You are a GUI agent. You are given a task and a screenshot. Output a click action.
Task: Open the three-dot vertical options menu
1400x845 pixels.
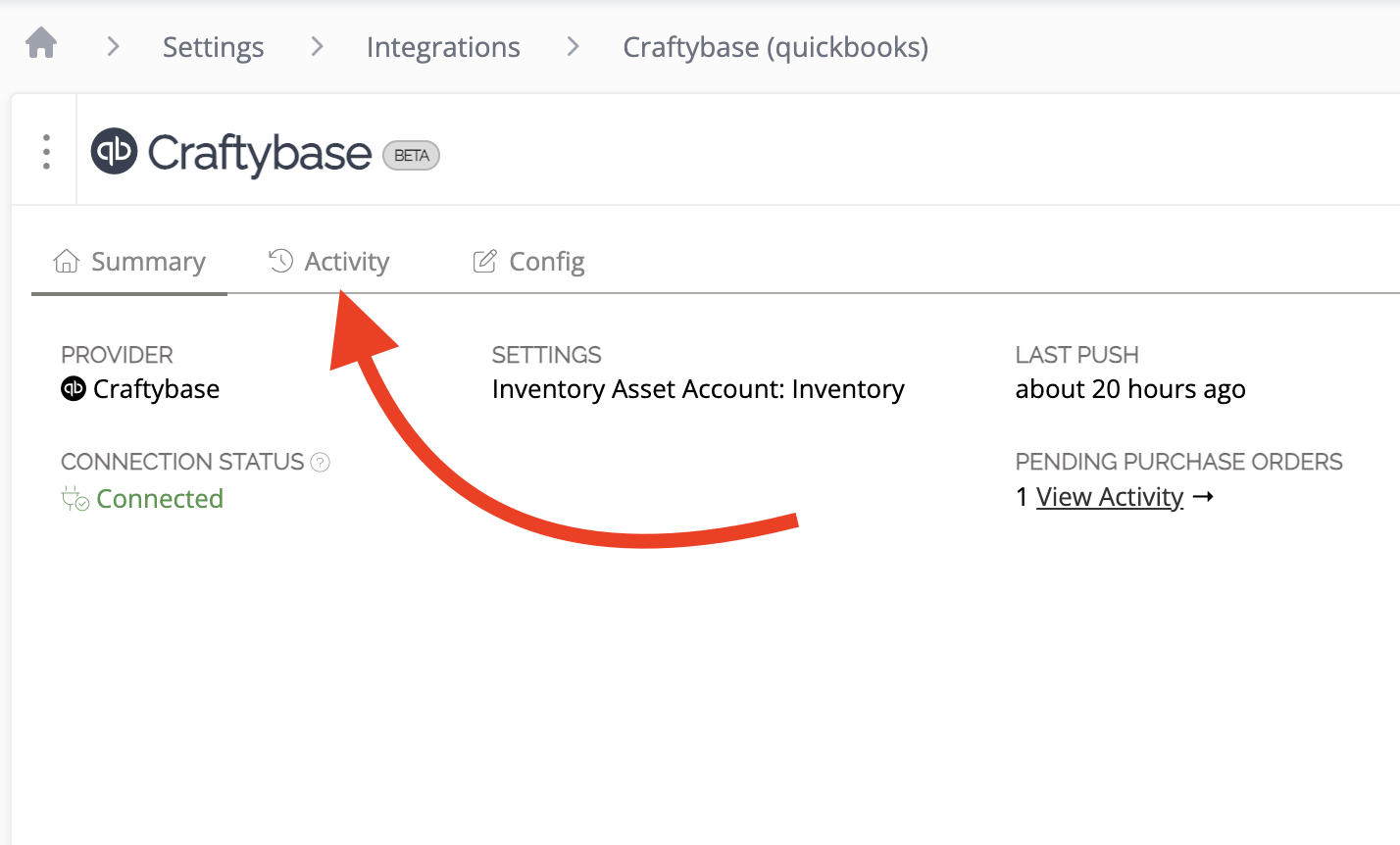point(46,152)
